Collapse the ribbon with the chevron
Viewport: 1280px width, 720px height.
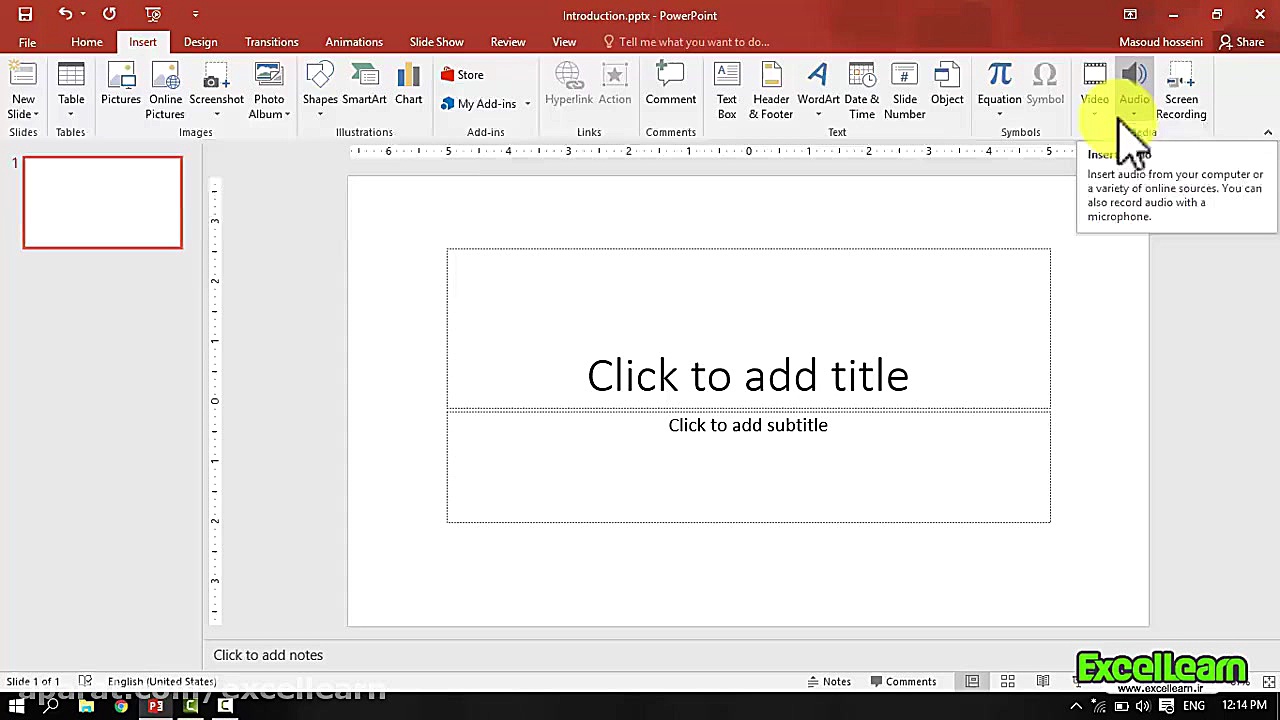[x=1268, y=133]
